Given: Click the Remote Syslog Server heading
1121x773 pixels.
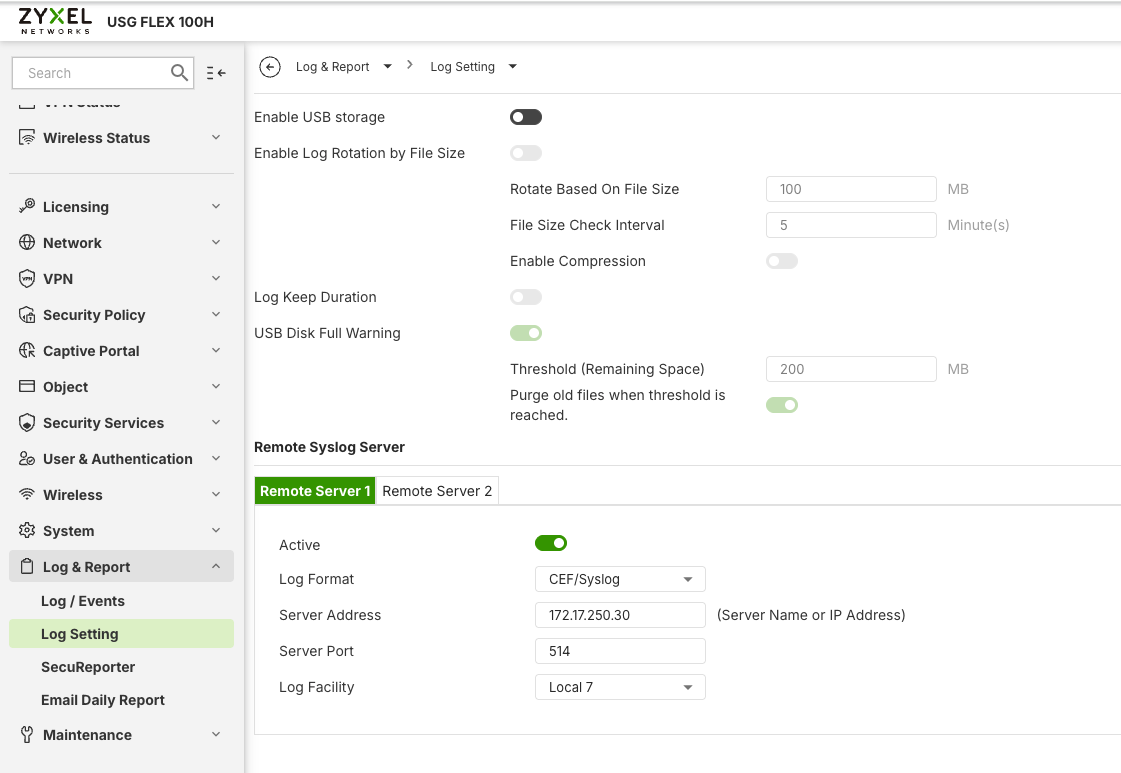Looking at the screenshot, I should coord(330,447).
